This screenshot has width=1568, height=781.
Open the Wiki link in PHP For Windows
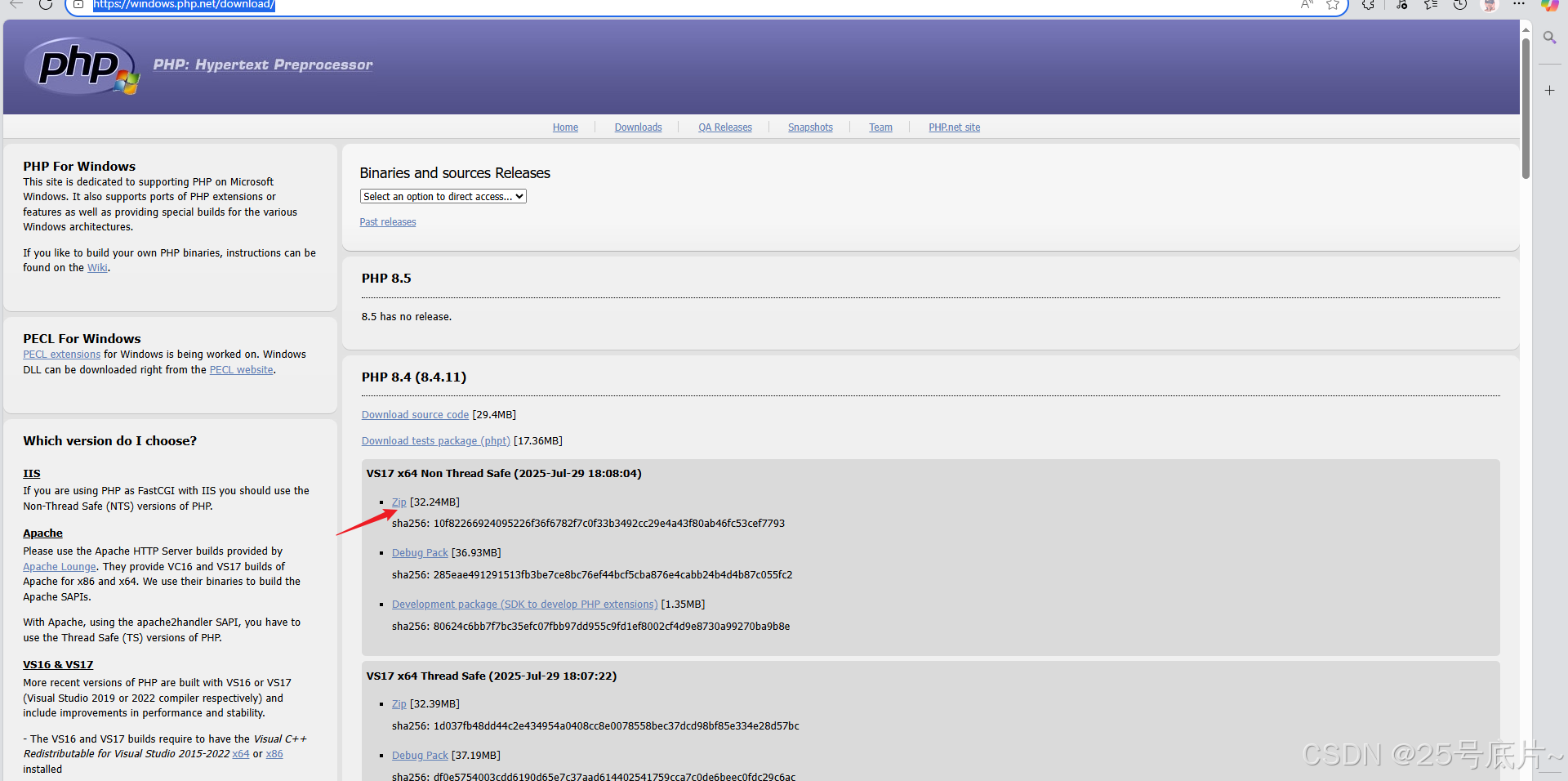click(97, 268)
